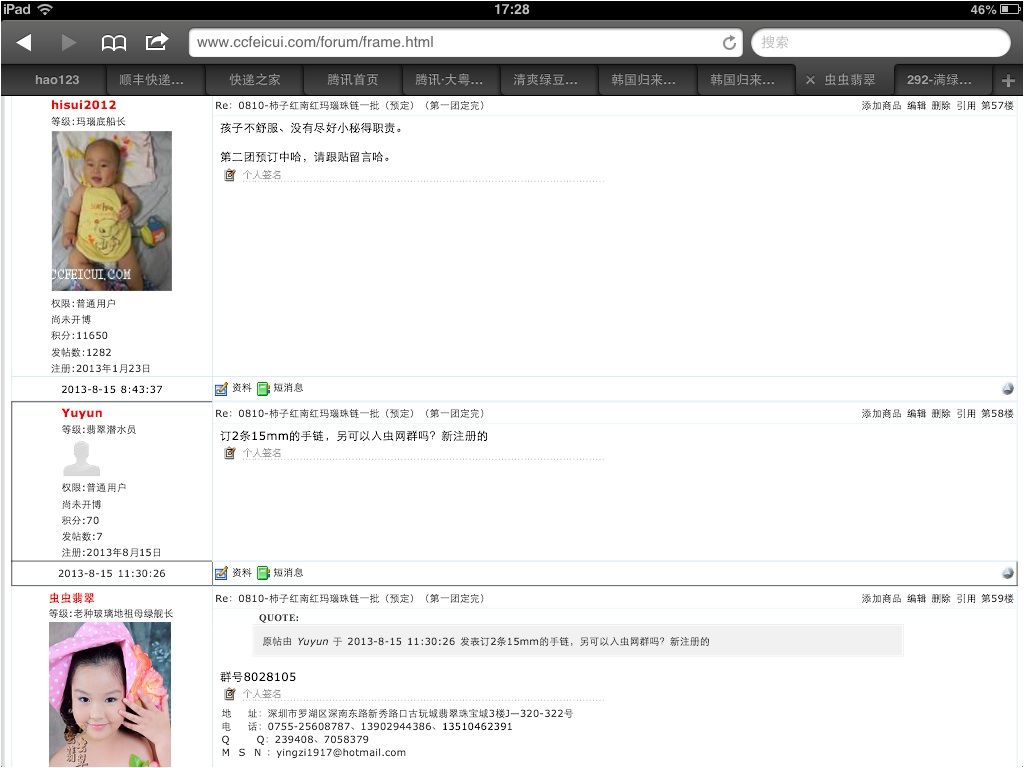View 虫虫翡翠 girl avatar image
Viewport: 1024px width, 768px height.
pyautogui.click(x=110, y=694)
